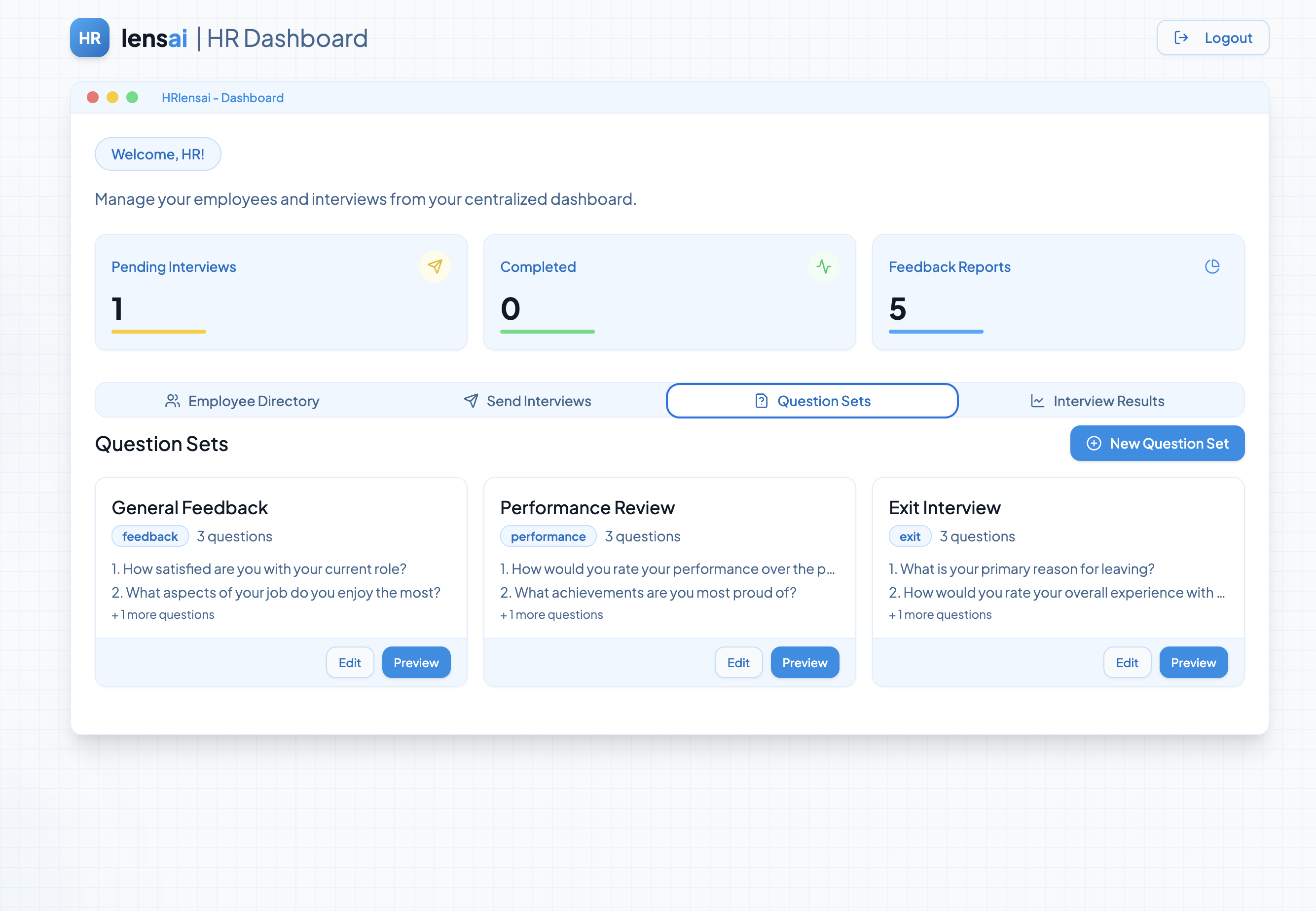Click 'What is your primary reason for leaving?'
The height and width of the screenshot is (911, 1316).
pos(1027,569)
